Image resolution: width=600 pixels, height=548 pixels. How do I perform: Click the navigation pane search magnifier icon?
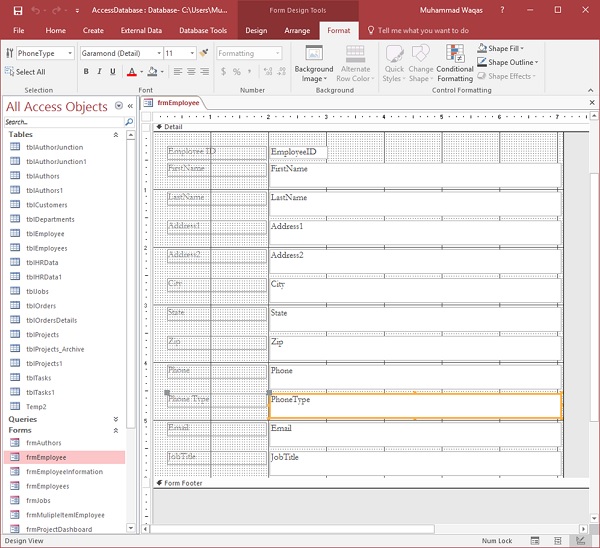point(128,121)
